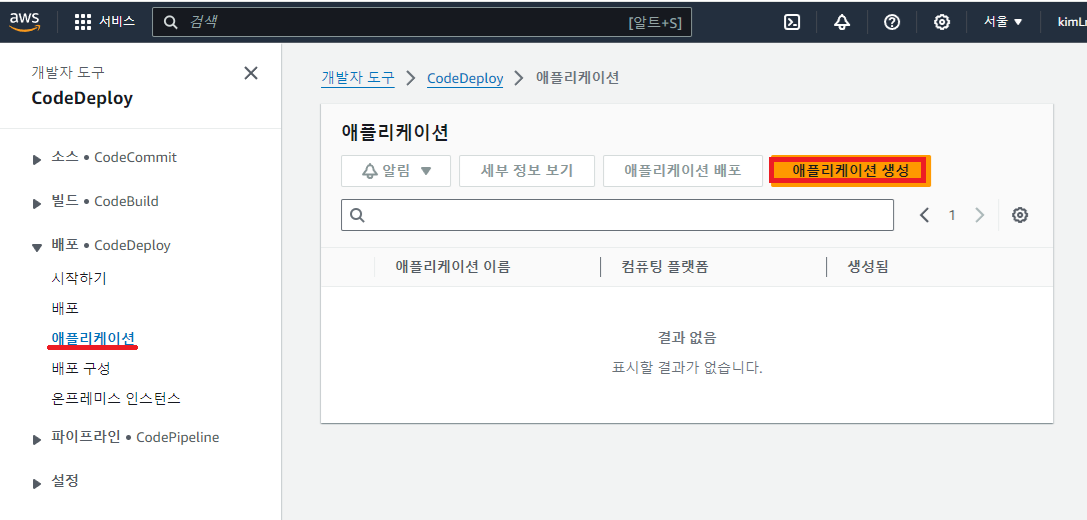Follow the 개발자 도구 breadcrumb link
1087x520 pixels.
tap(358, 78)
